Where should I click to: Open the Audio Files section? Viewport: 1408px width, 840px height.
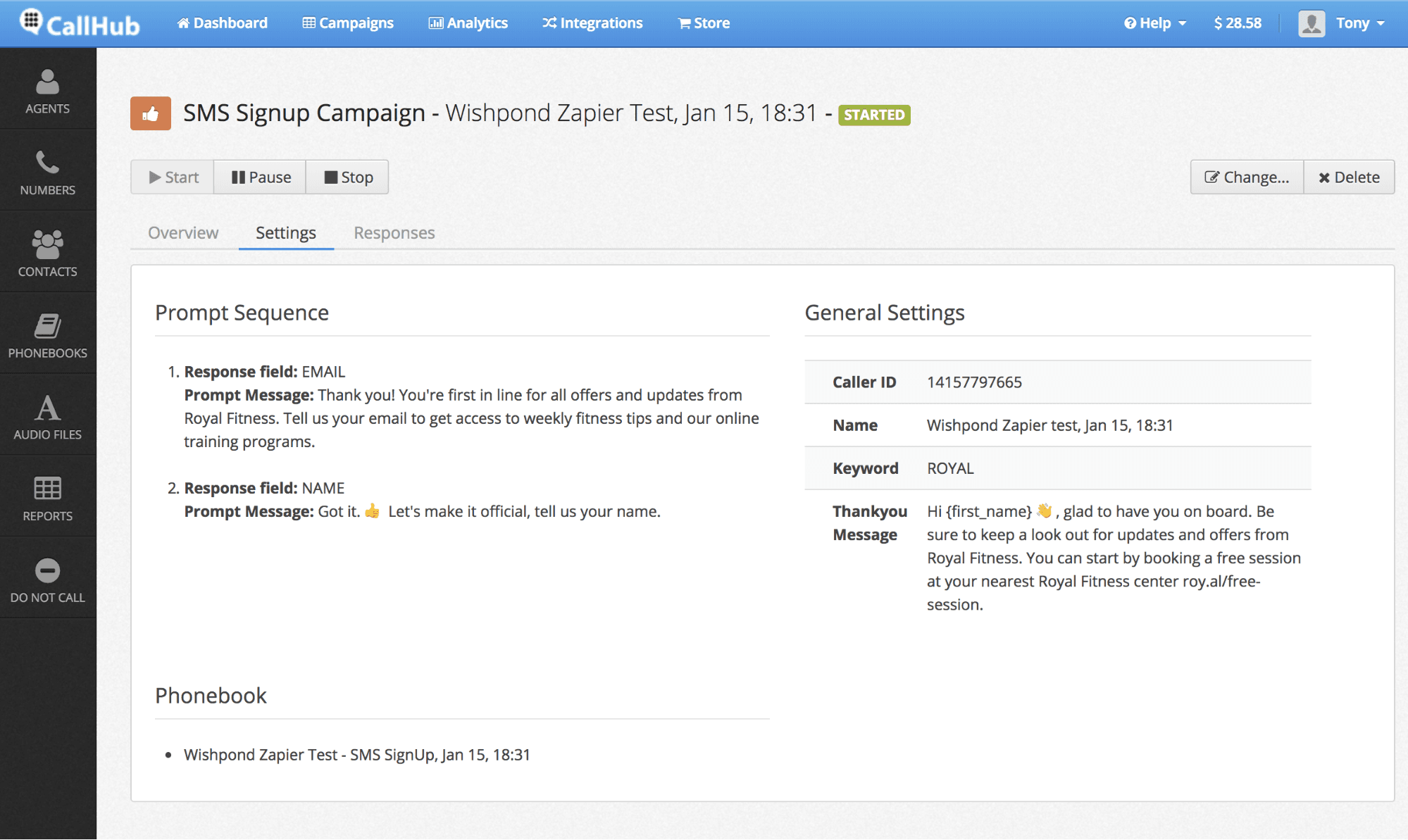pos(47,417)
